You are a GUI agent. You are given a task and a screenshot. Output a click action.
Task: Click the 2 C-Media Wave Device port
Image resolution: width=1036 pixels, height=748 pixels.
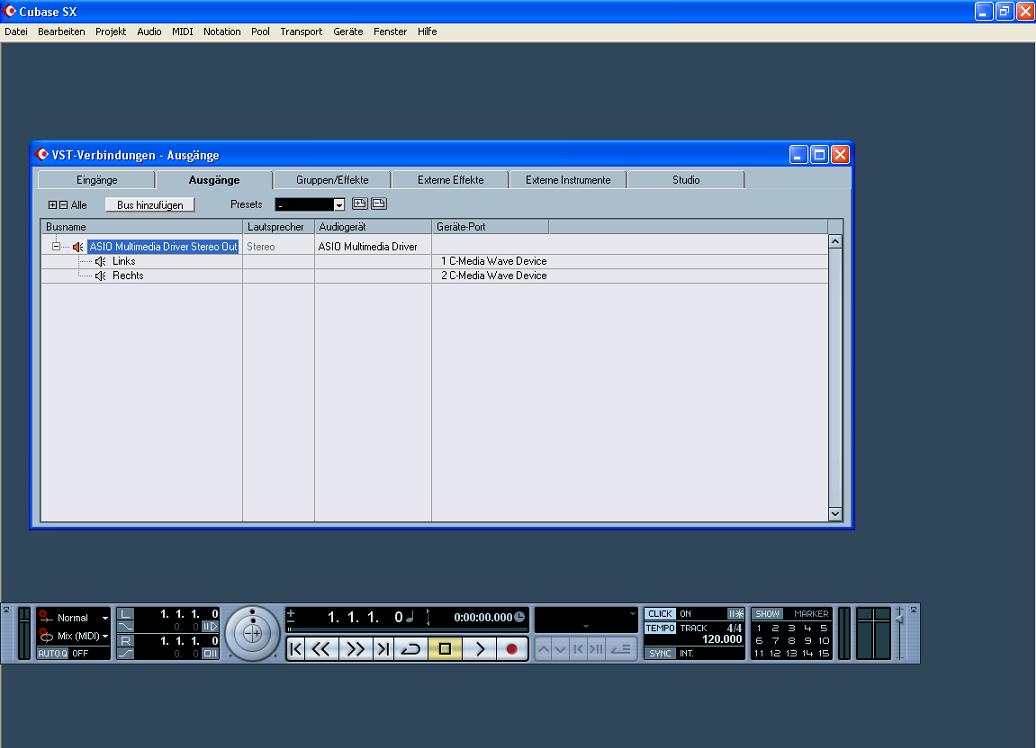494,276
